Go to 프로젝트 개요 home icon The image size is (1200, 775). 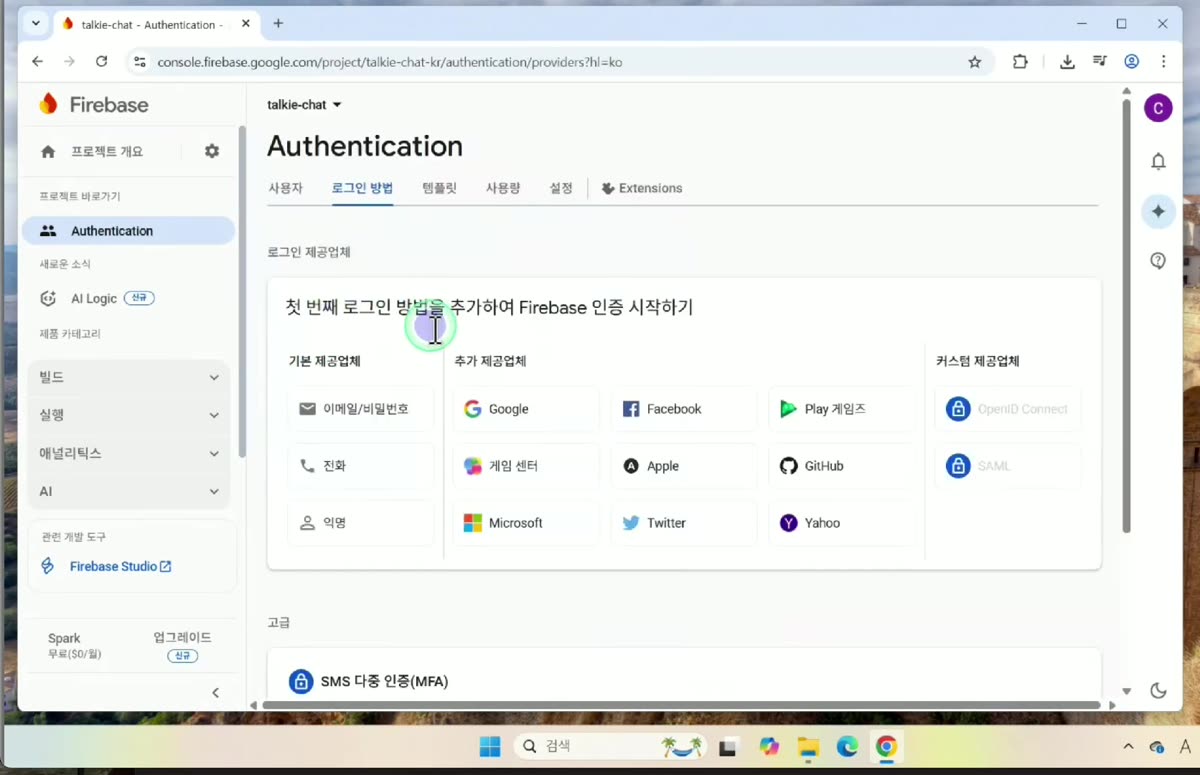[48, 151]
